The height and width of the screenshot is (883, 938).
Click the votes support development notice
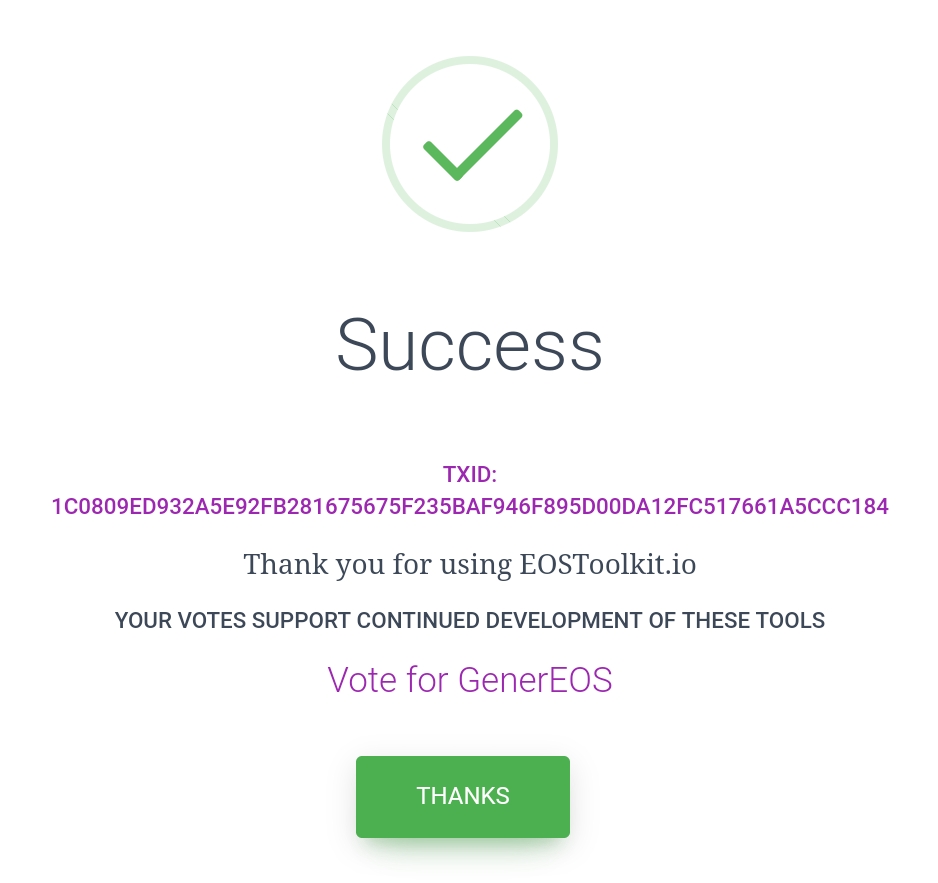coord(470,621)
